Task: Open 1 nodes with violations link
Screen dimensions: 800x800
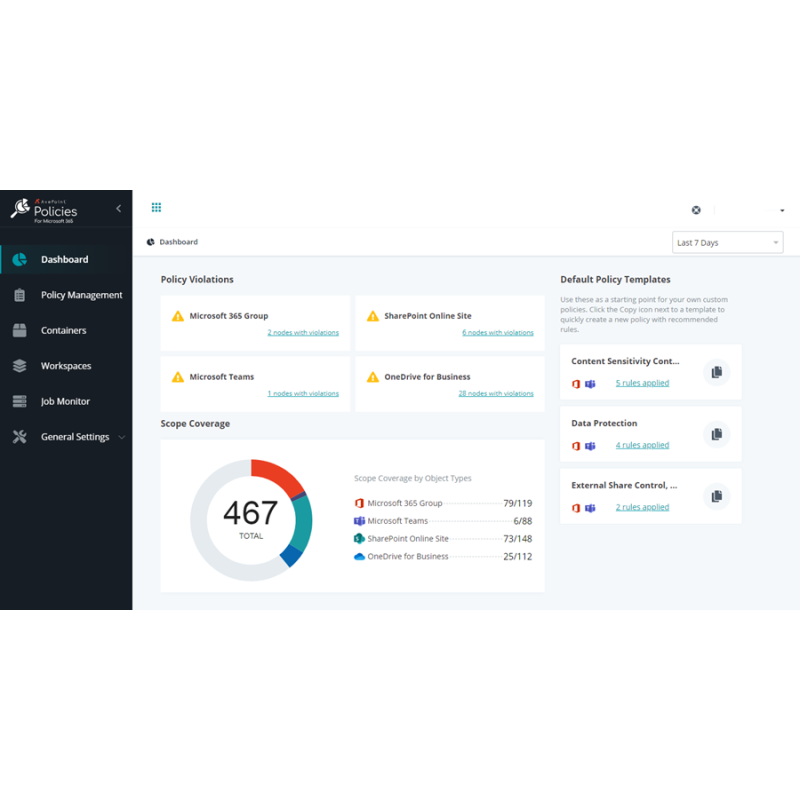Action: (303, 393)
